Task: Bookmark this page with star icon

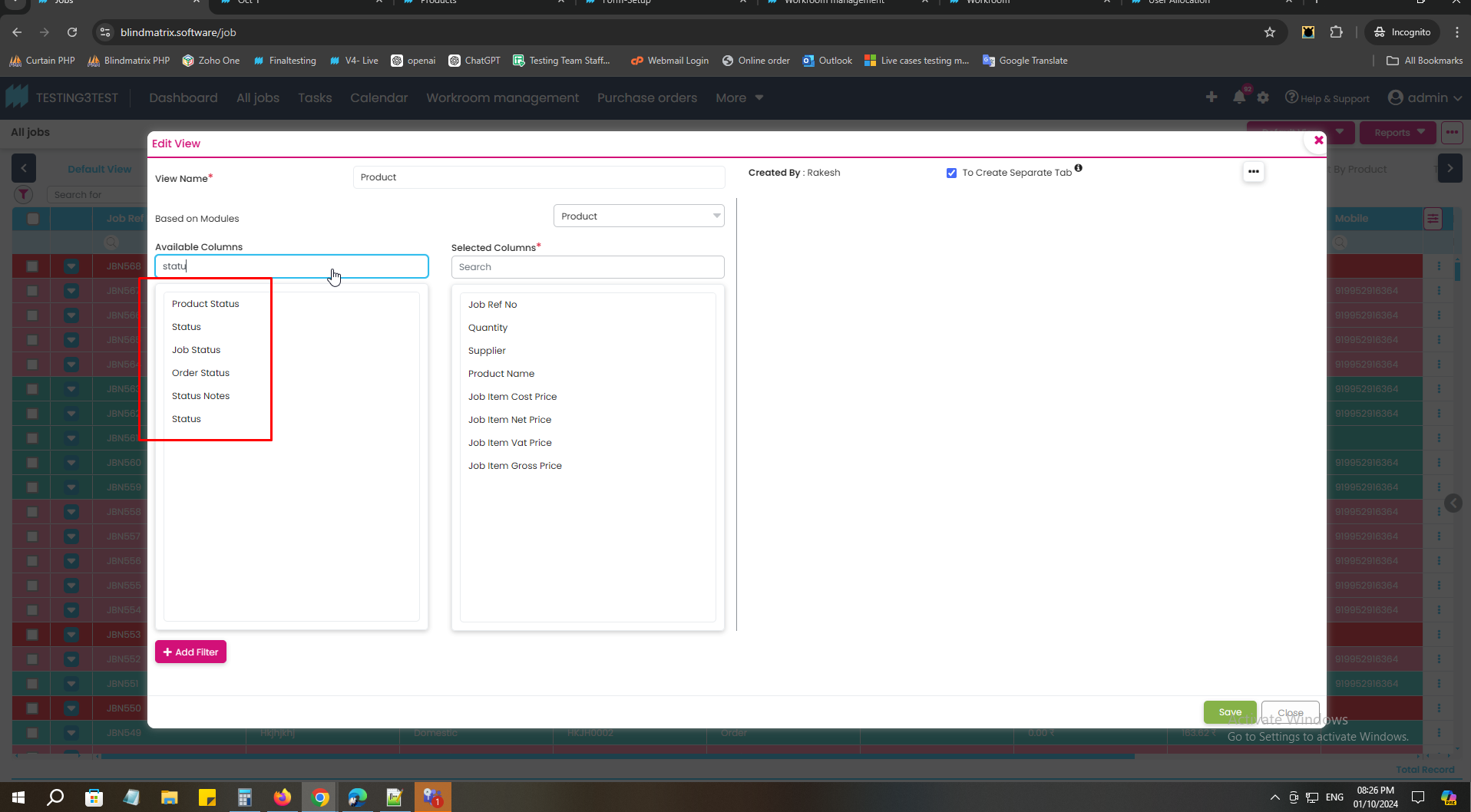Action: [x=1270, y=32]
